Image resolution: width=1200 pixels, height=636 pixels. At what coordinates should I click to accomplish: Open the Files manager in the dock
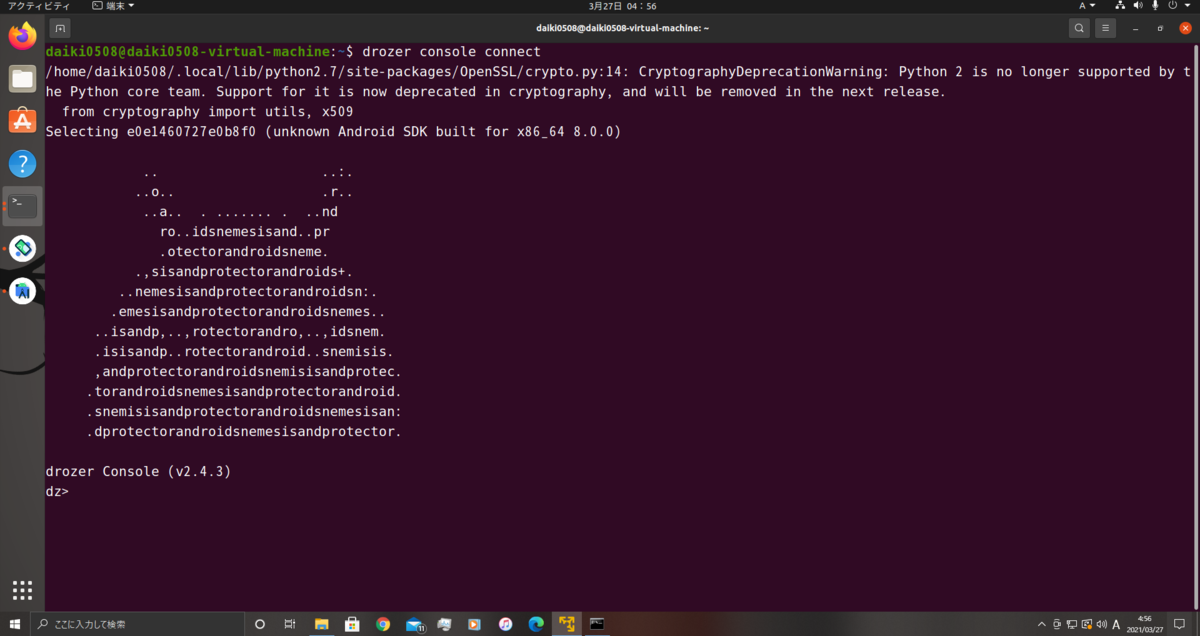[x=22, y=79]
